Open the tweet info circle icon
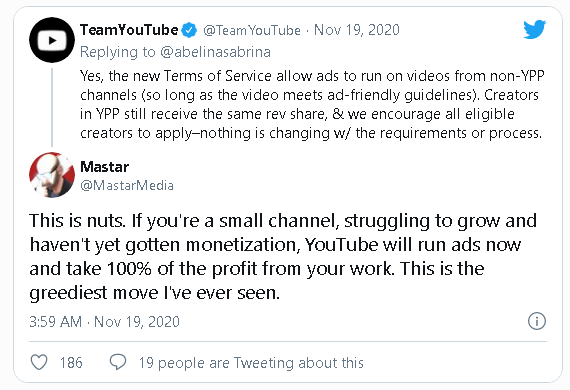Viewport: 570px width, 390px height. [537, 321]
